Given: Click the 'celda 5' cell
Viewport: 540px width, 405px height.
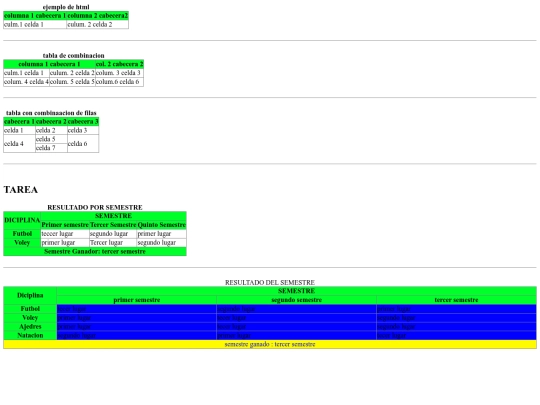Looking at the screenshot, I should click(51, 139).
